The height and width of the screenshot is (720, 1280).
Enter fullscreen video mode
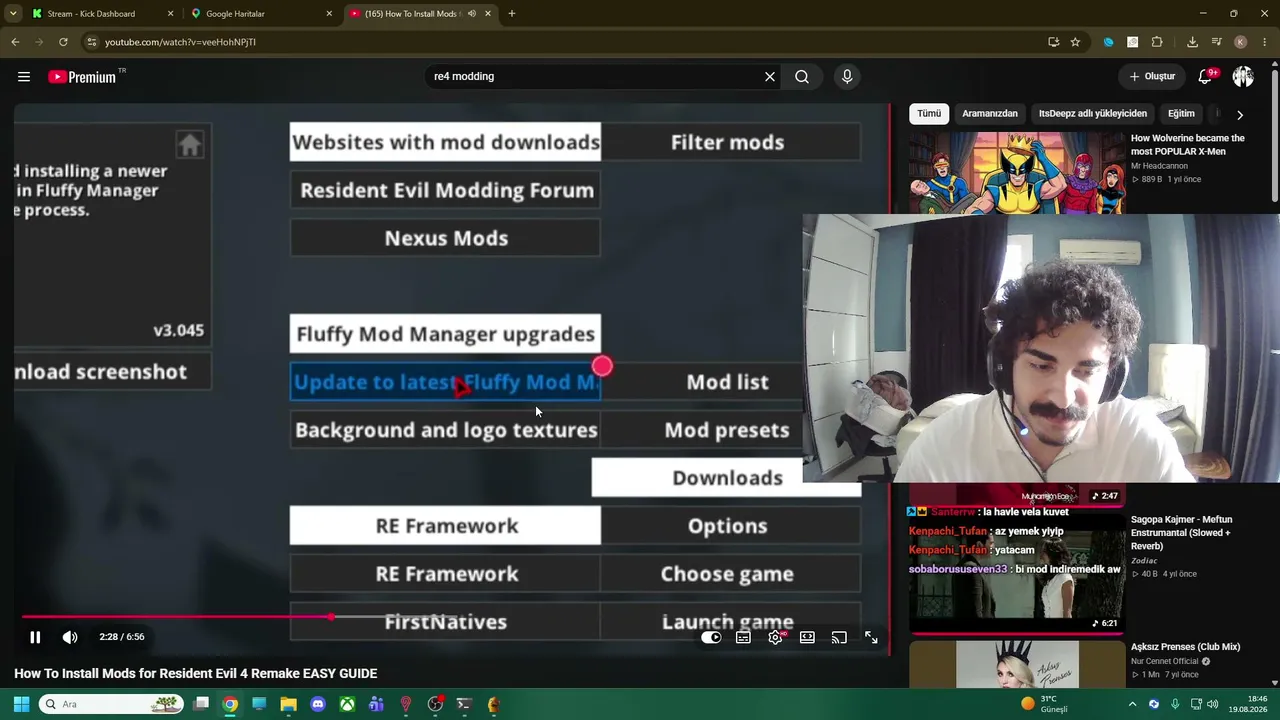871,637
